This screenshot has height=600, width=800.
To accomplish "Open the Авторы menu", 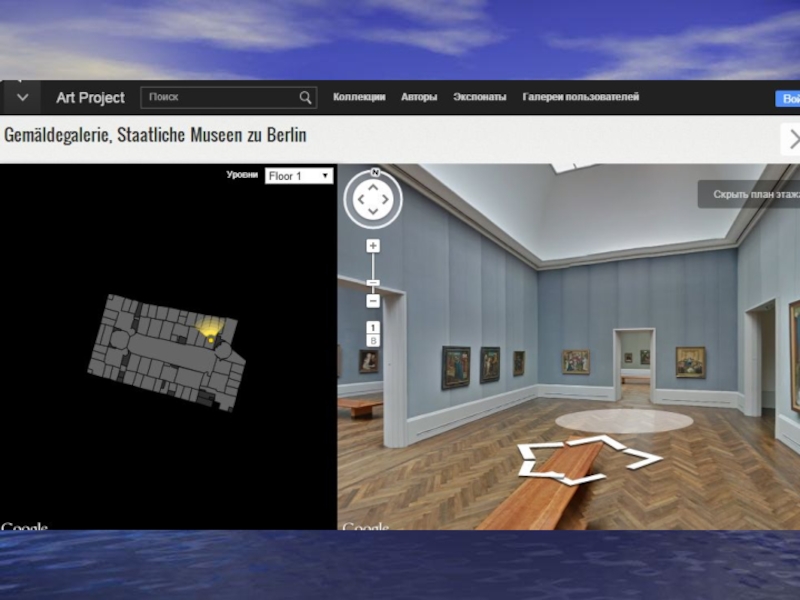I will coord(419,97).
